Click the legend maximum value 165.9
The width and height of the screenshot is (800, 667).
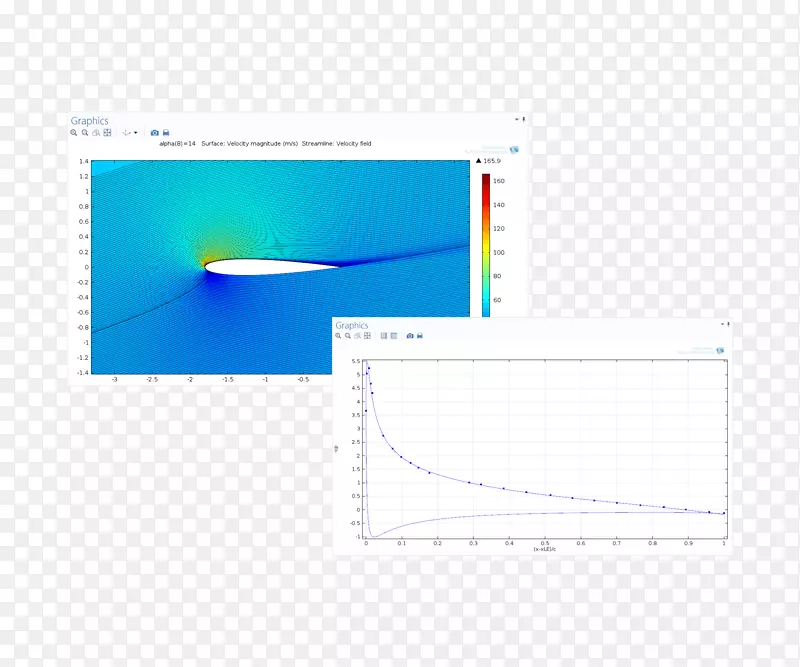[492, 161]
